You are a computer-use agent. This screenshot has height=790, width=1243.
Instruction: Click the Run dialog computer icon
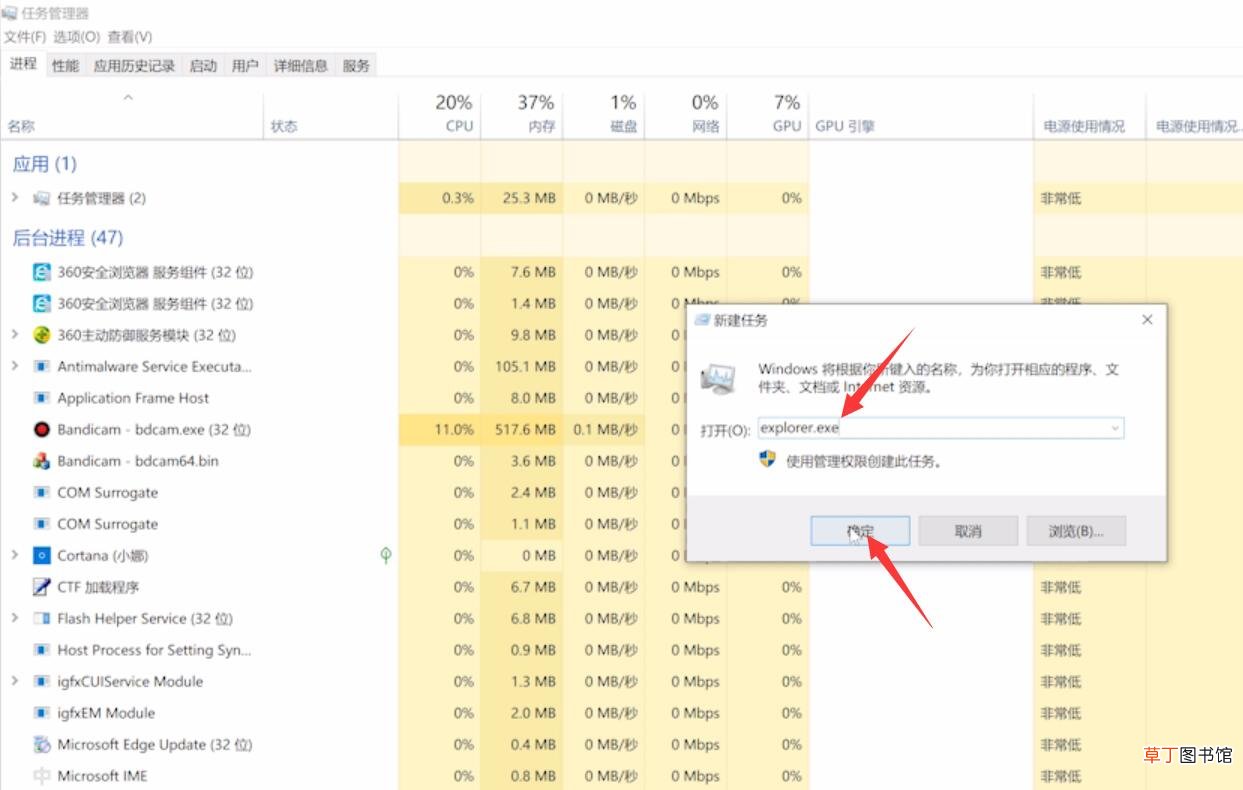[718, 378]
